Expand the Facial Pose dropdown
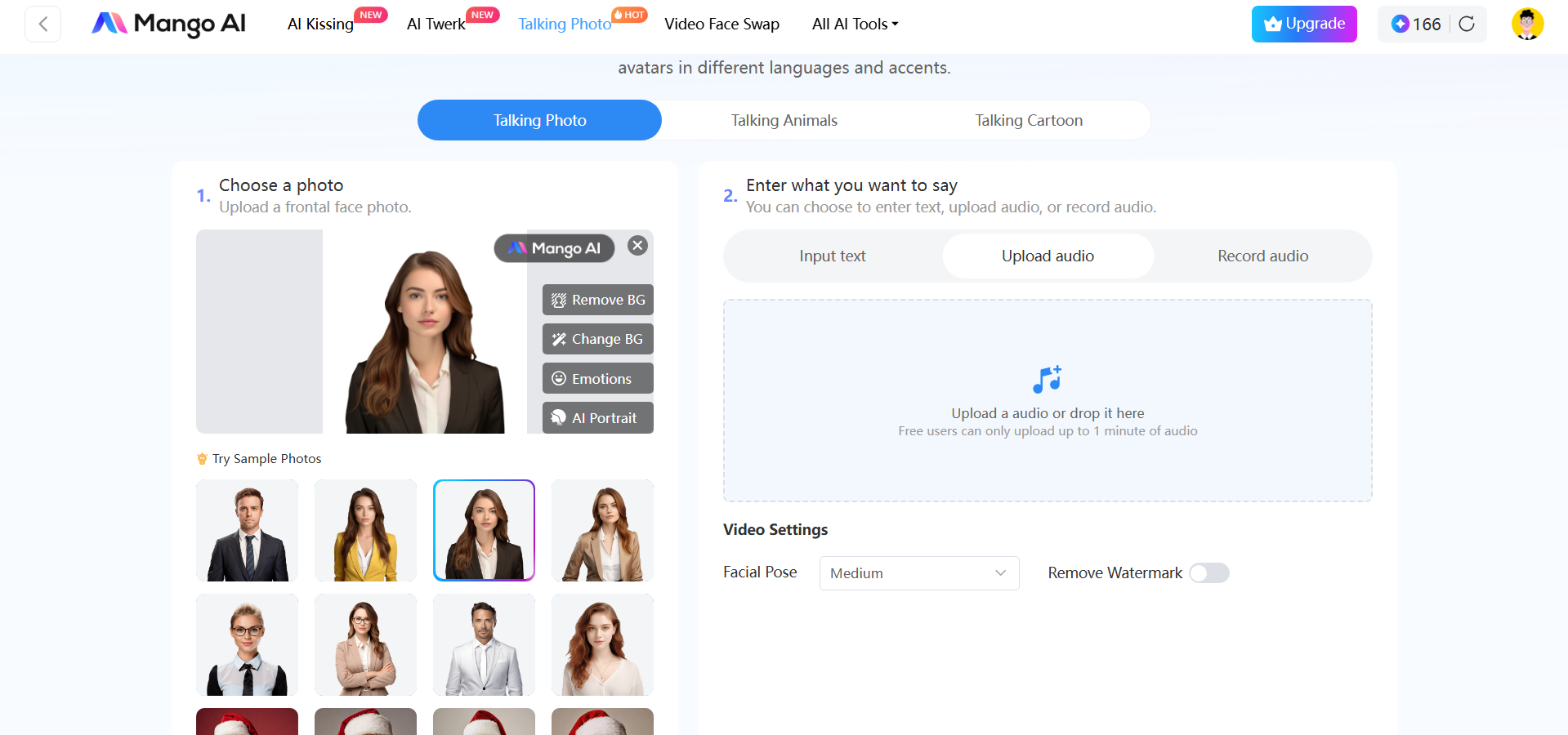The image size is (1568, 735). click(x=919, y=573)
